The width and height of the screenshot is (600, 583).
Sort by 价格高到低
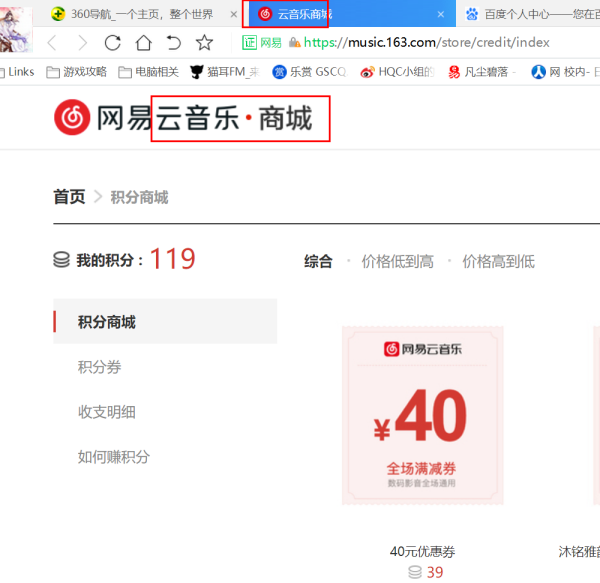pos(498,261)
